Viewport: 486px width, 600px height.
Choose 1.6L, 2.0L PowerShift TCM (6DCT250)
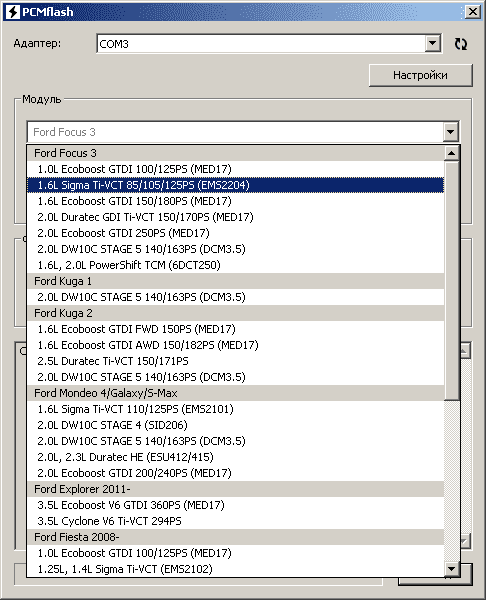(x=235, y=265)
